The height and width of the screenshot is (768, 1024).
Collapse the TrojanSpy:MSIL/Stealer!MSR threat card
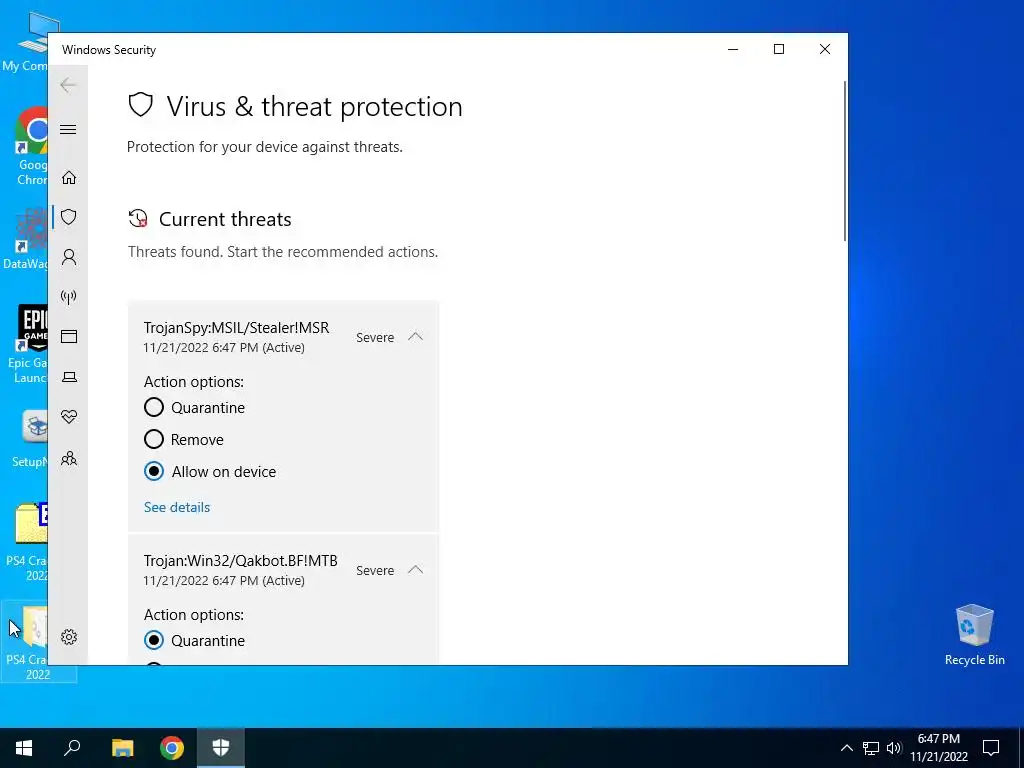point(415,337)
